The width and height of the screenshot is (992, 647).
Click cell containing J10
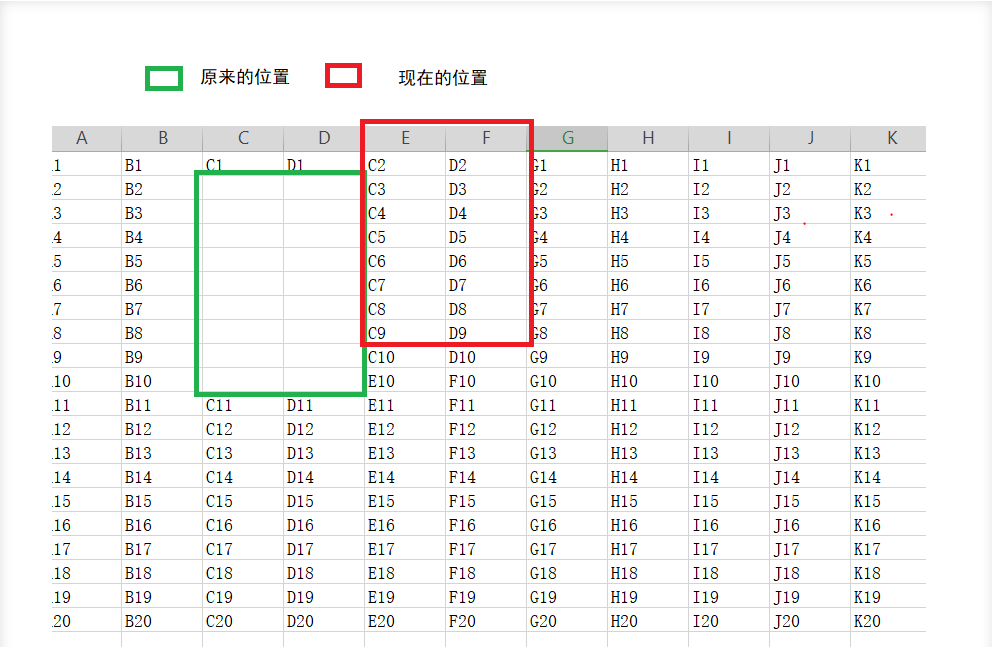(x=810, y=381)
